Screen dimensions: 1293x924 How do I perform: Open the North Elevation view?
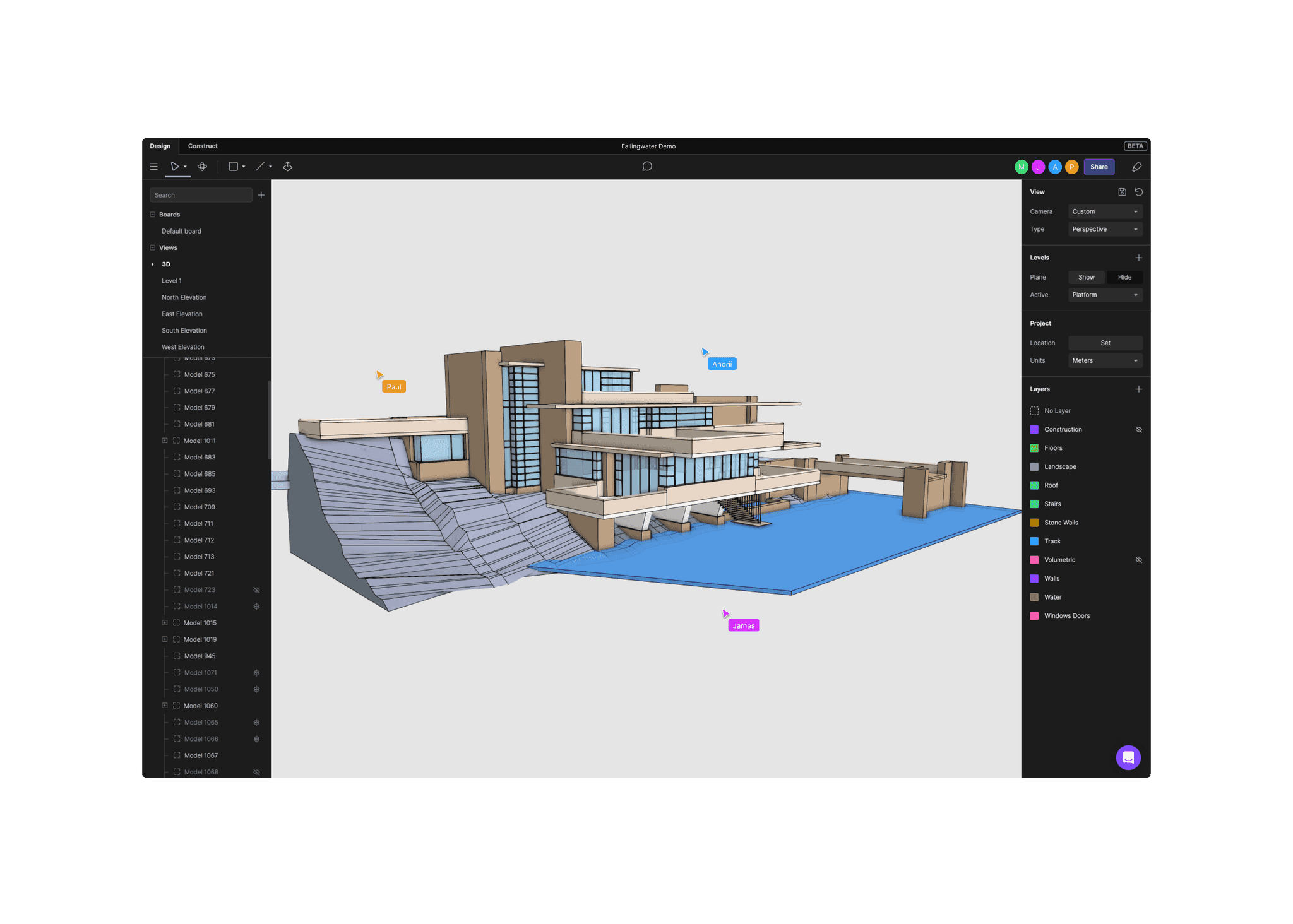click(x=184, y=298)
